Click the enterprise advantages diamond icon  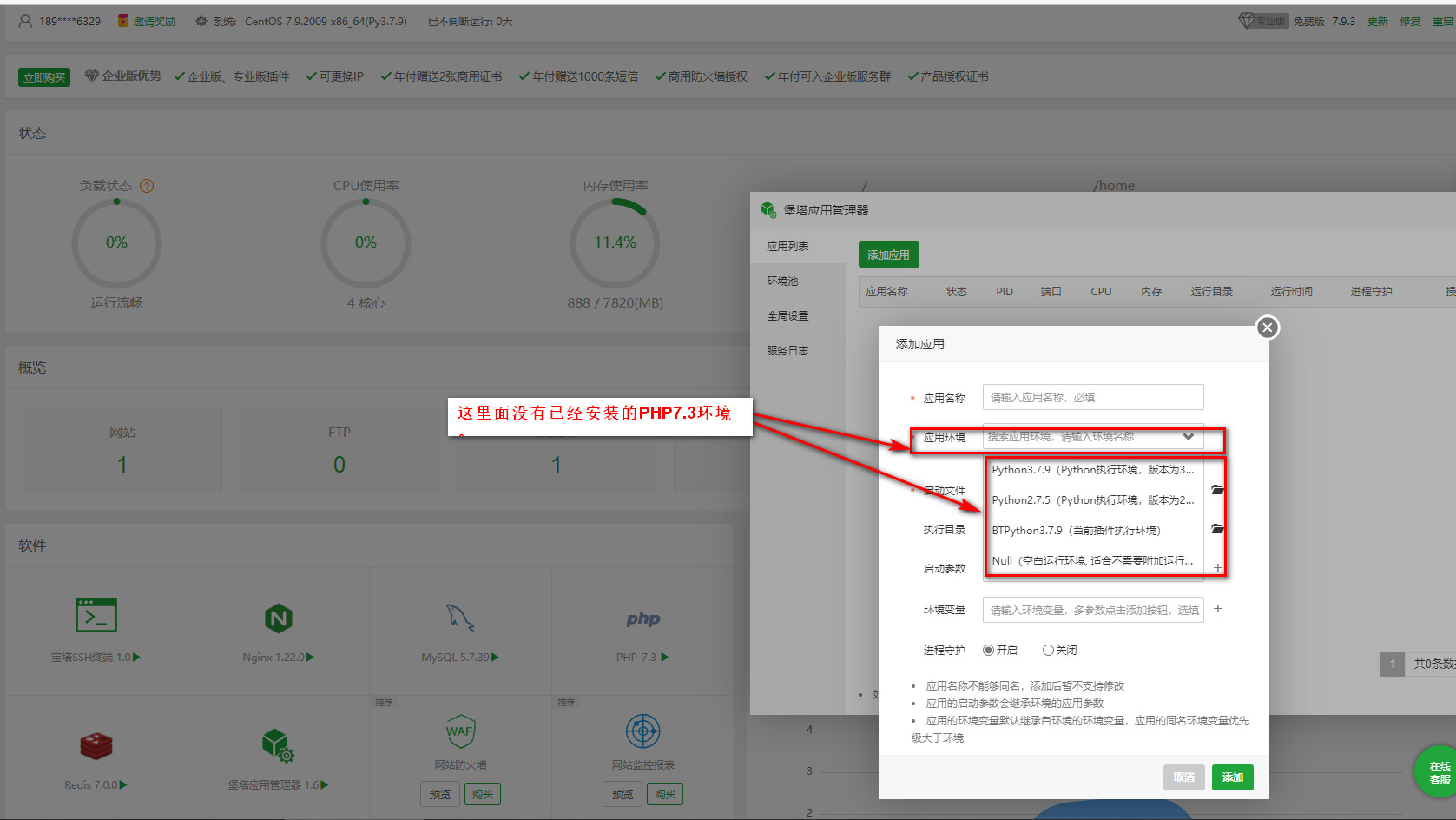(x=91, y=76)
